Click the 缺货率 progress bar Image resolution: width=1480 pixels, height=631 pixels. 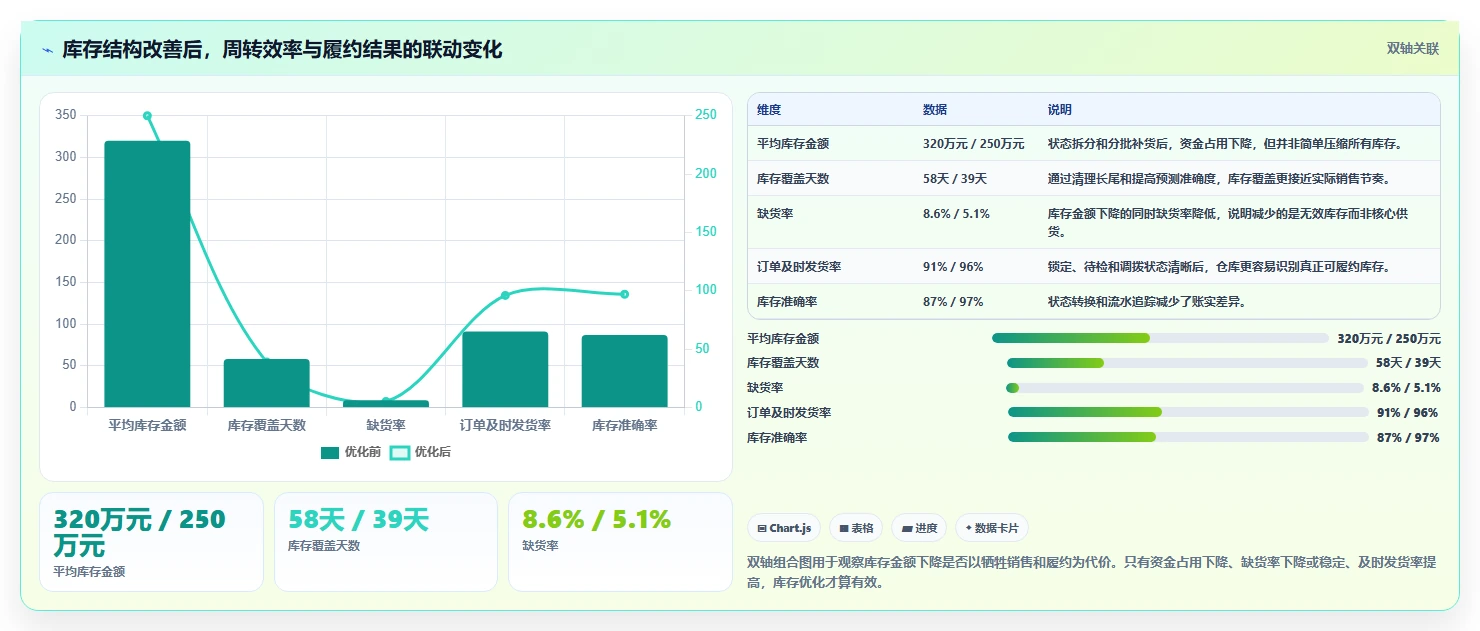click(x=1185, y=388)
